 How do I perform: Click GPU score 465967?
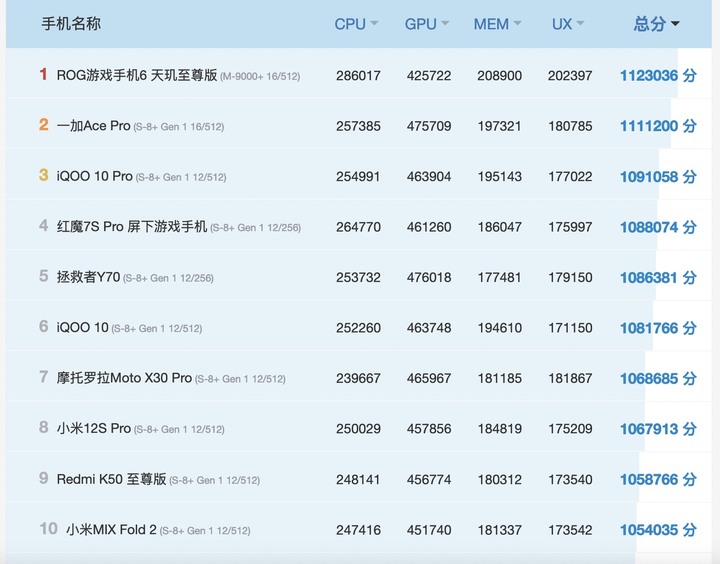(429, 378)
